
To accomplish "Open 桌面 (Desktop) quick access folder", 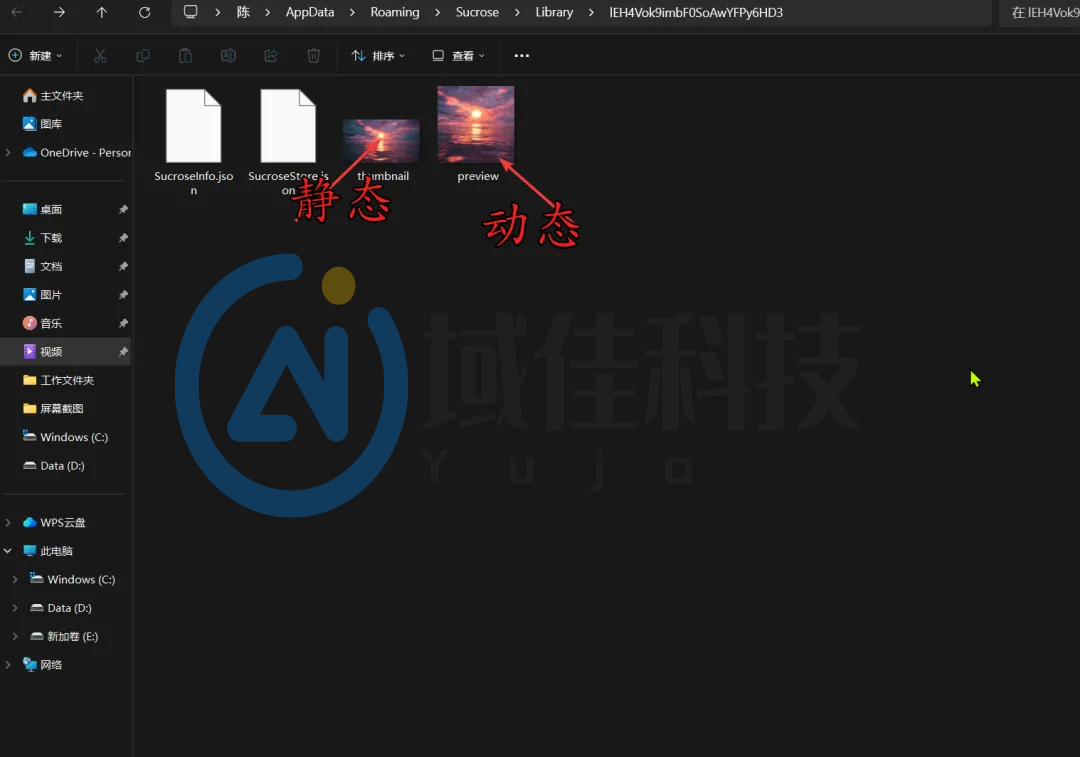I will [43, 209].
